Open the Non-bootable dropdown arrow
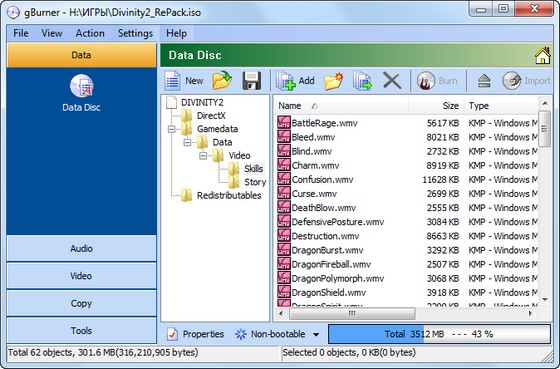Screen dimensions: 560x369 316,335
